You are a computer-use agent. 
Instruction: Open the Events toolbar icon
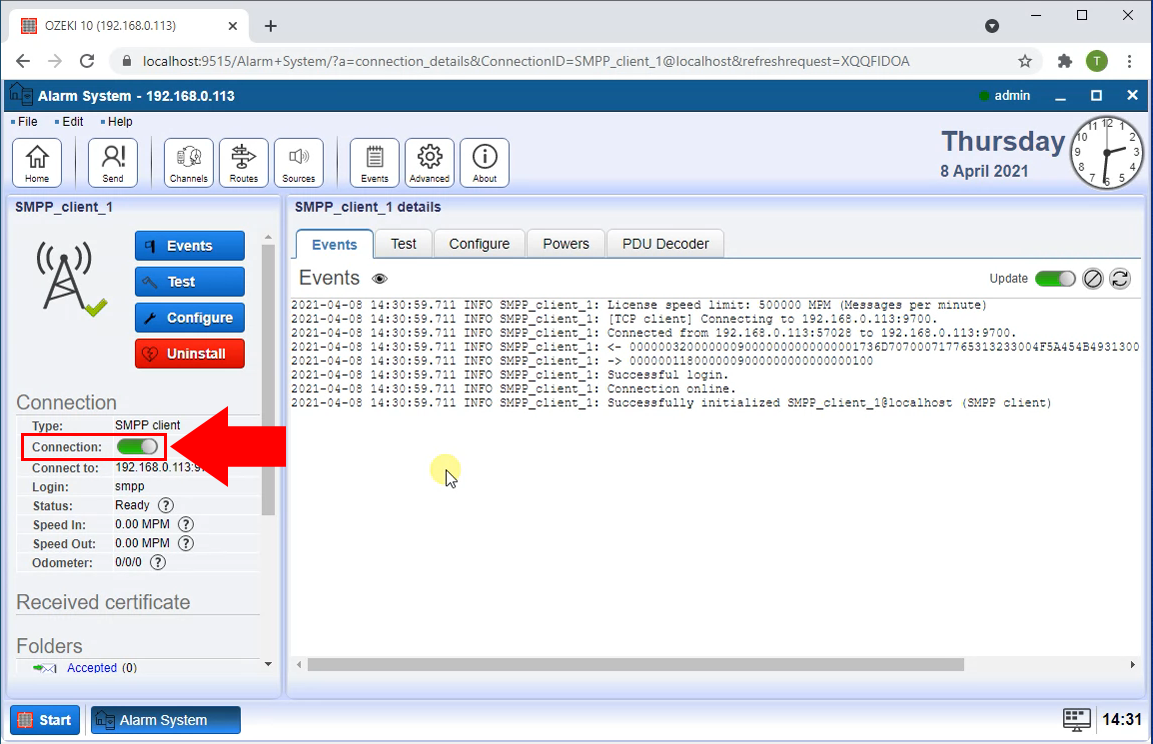coord(374,162)
